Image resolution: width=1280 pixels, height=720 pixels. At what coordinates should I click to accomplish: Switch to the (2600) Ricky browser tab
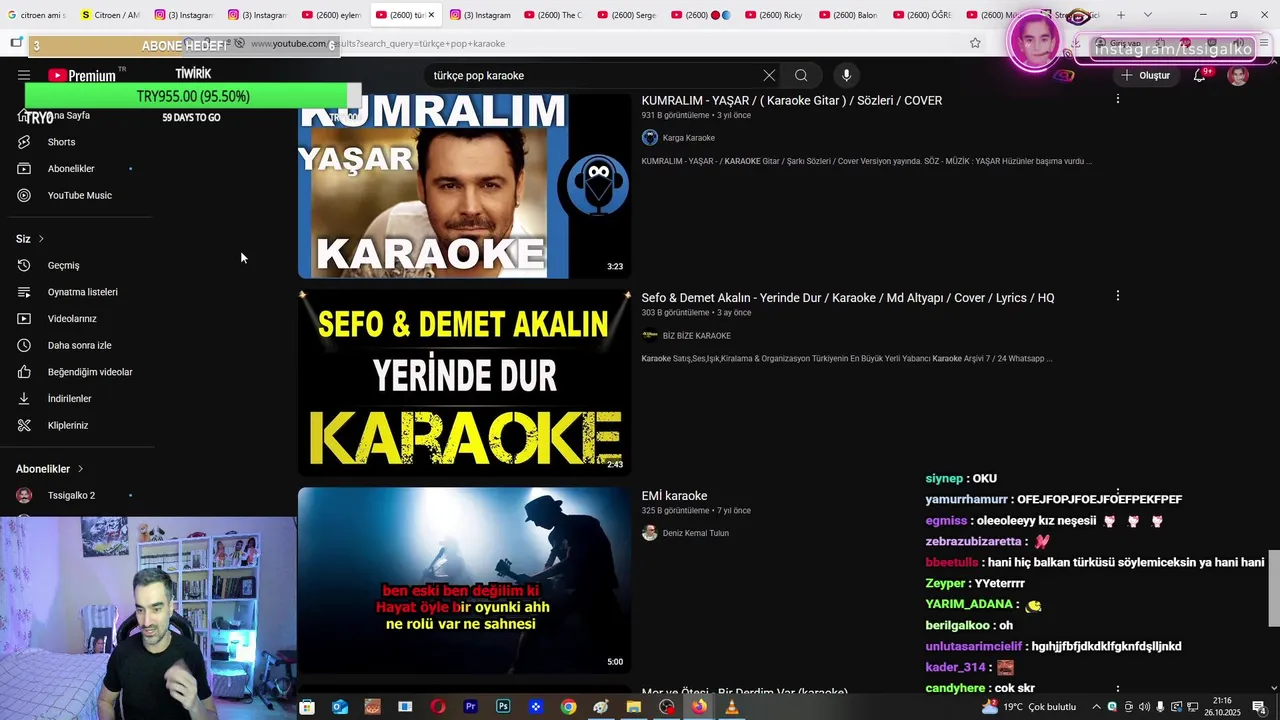[x=773, y=15]
